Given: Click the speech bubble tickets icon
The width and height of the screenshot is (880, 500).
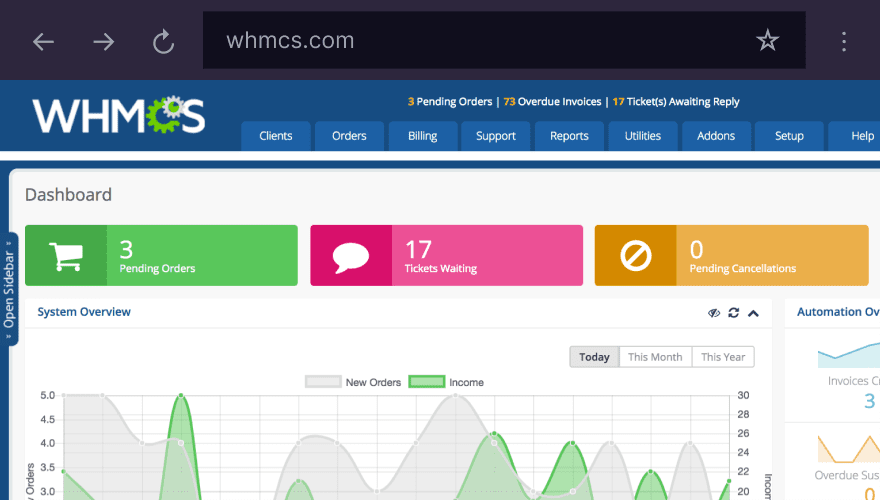Looking at the screenshot, I should click(351, 256).
